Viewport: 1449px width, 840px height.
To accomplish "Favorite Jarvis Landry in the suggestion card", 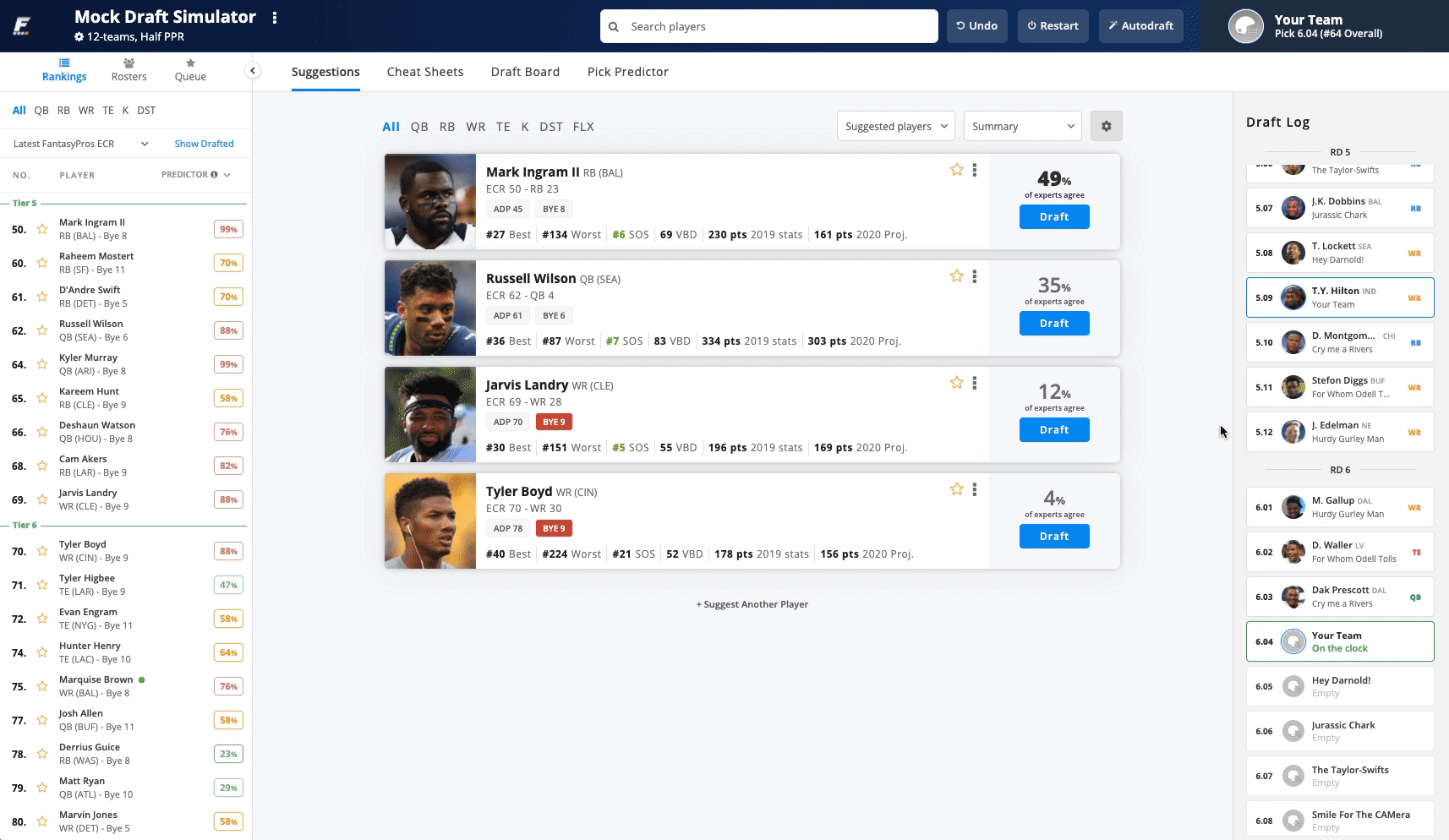I will coord(956,383).
